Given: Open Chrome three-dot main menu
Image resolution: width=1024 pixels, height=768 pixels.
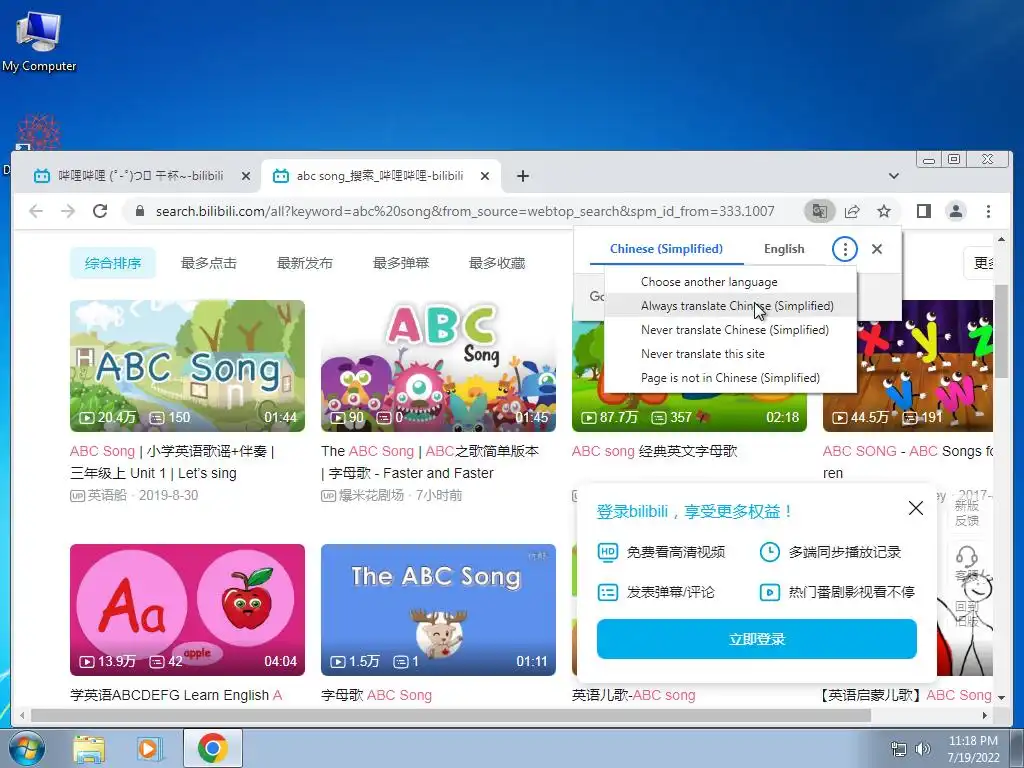Looking at the screenshot, I should (x=988, y=211).
